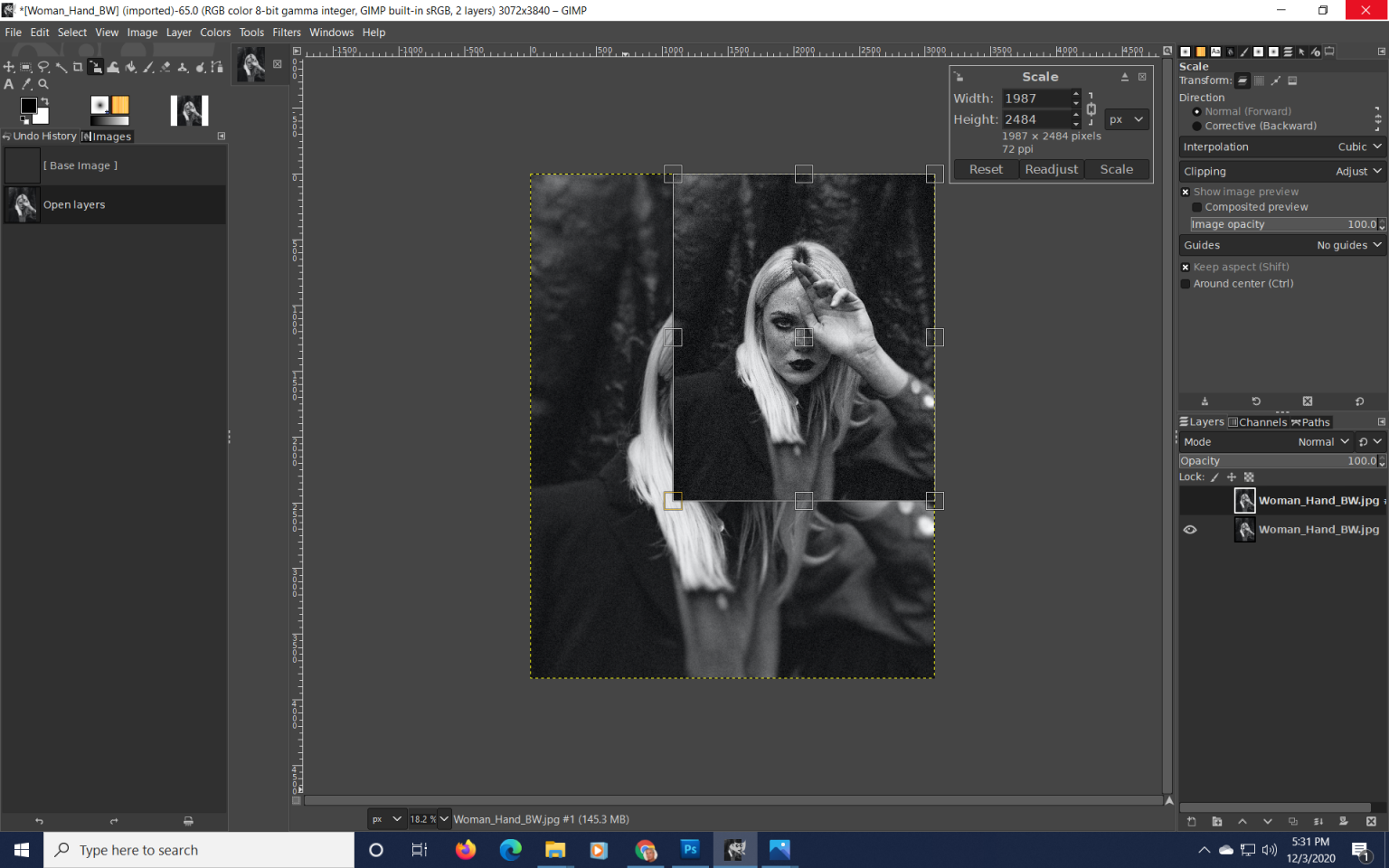1389x868 pixels.
Task: Open the Guides dropdown in Scale options
Action: (x=1346, y=244)
